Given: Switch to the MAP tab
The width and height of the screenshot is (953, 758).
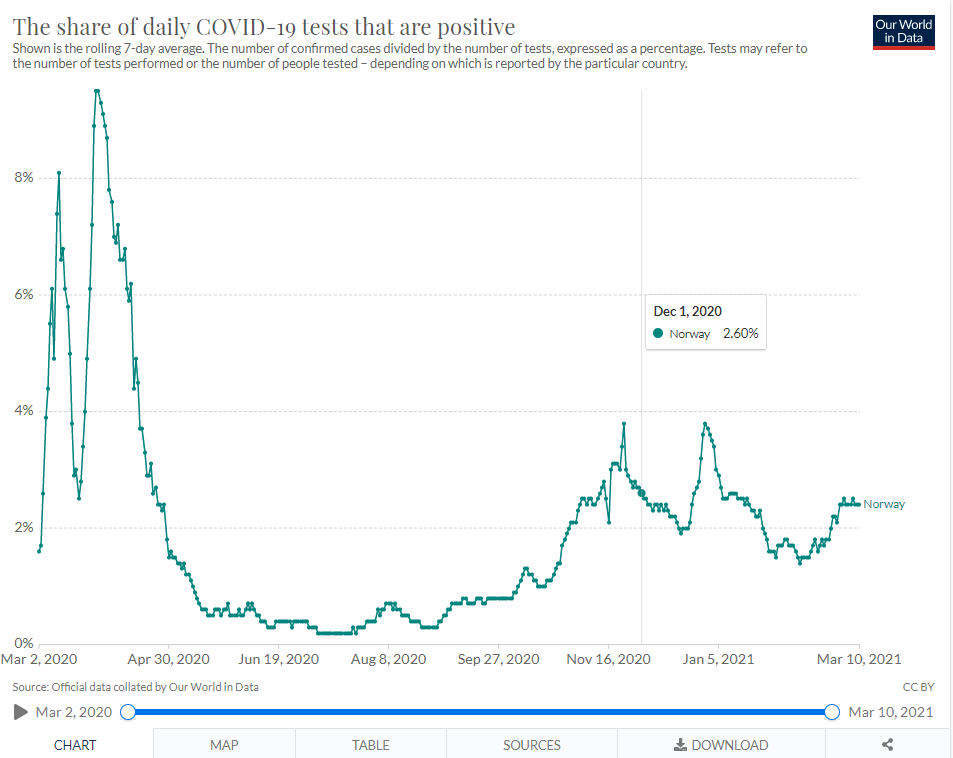Looking at the screenshot, I should coord(224,745).
